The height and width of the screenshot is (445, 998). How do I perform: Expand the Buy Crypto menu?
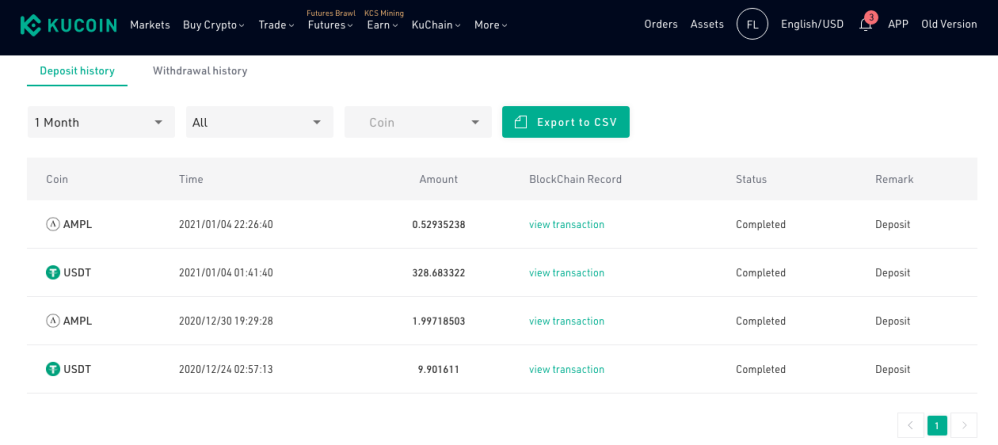coord(214,25)
